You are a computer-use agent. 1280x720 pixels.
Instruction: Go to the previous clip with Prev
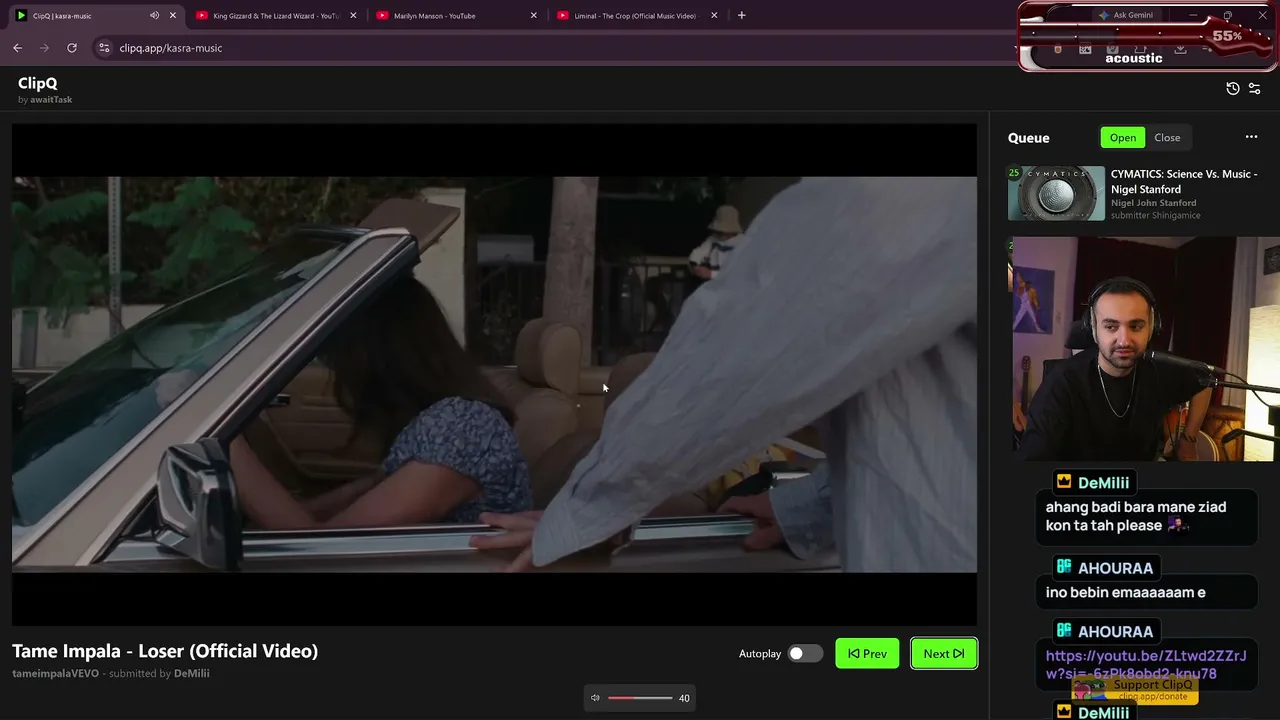click(867, 653)
